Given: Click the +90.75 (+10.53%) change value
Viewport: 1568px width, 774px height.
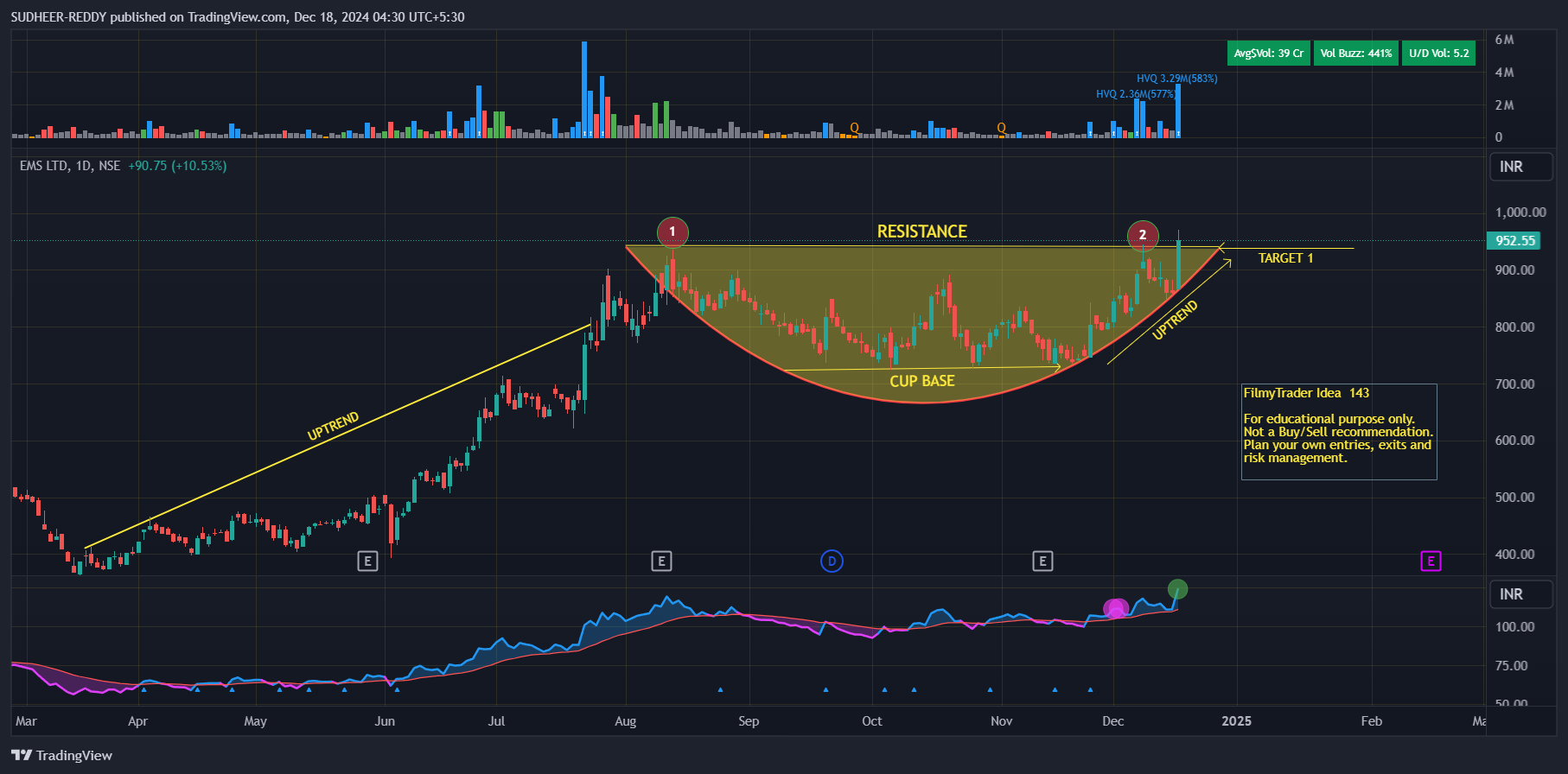Looking at the screenshot, I should [177, 166].
